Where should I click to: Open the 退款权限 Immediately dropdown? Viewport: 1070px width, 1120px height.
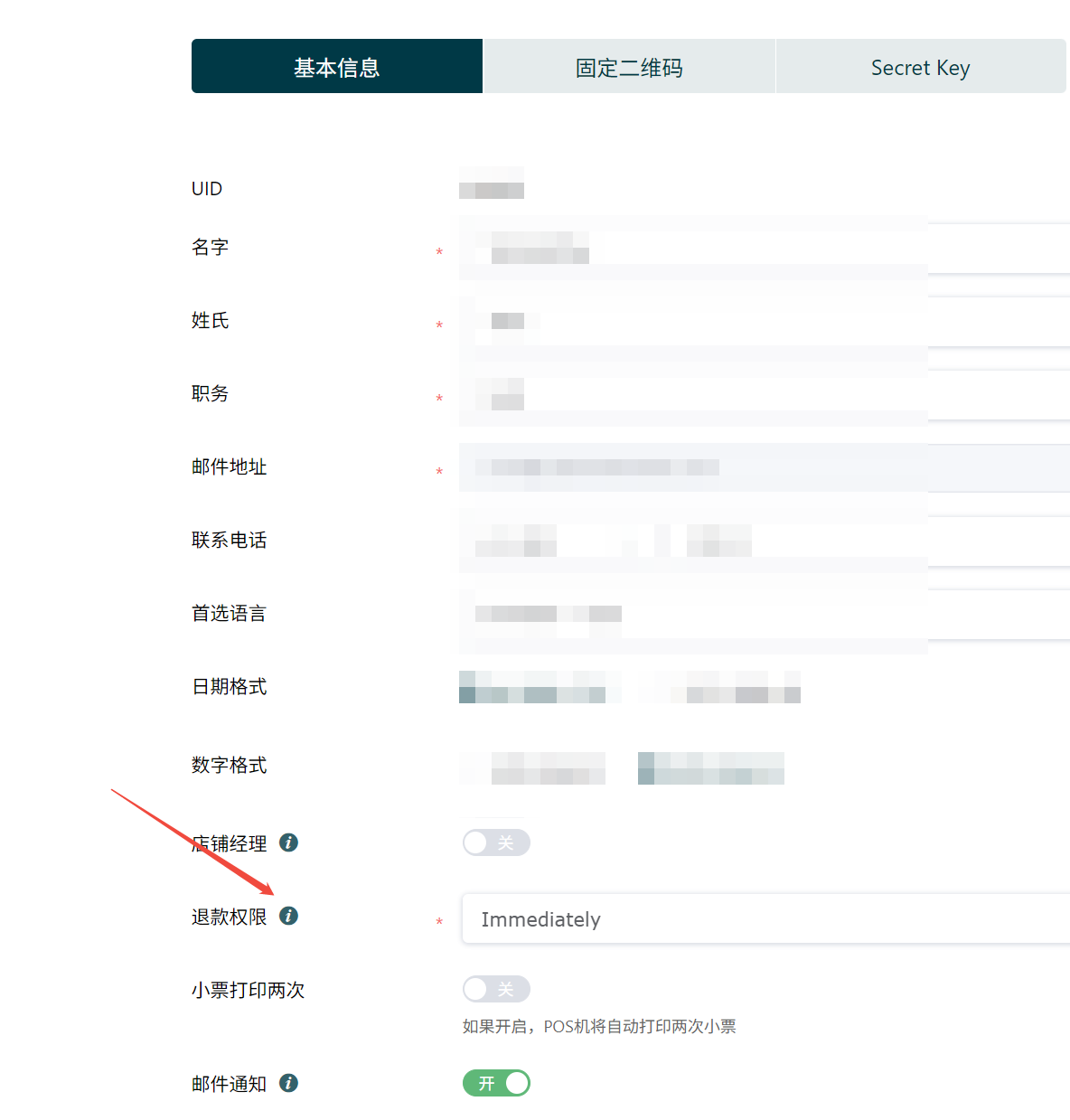tap(765, 918)
